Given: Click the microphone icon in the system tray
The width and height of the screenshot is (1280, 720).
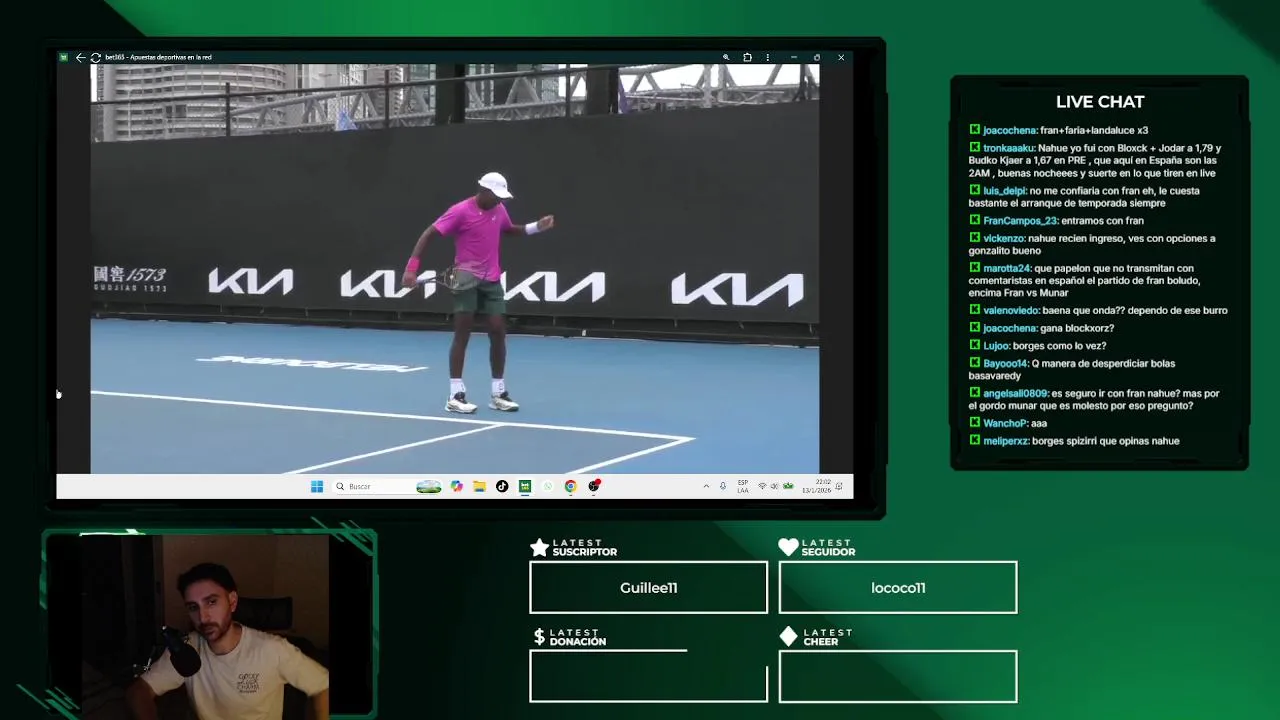Looking at the screenshot, I should (x=723, y=486).
